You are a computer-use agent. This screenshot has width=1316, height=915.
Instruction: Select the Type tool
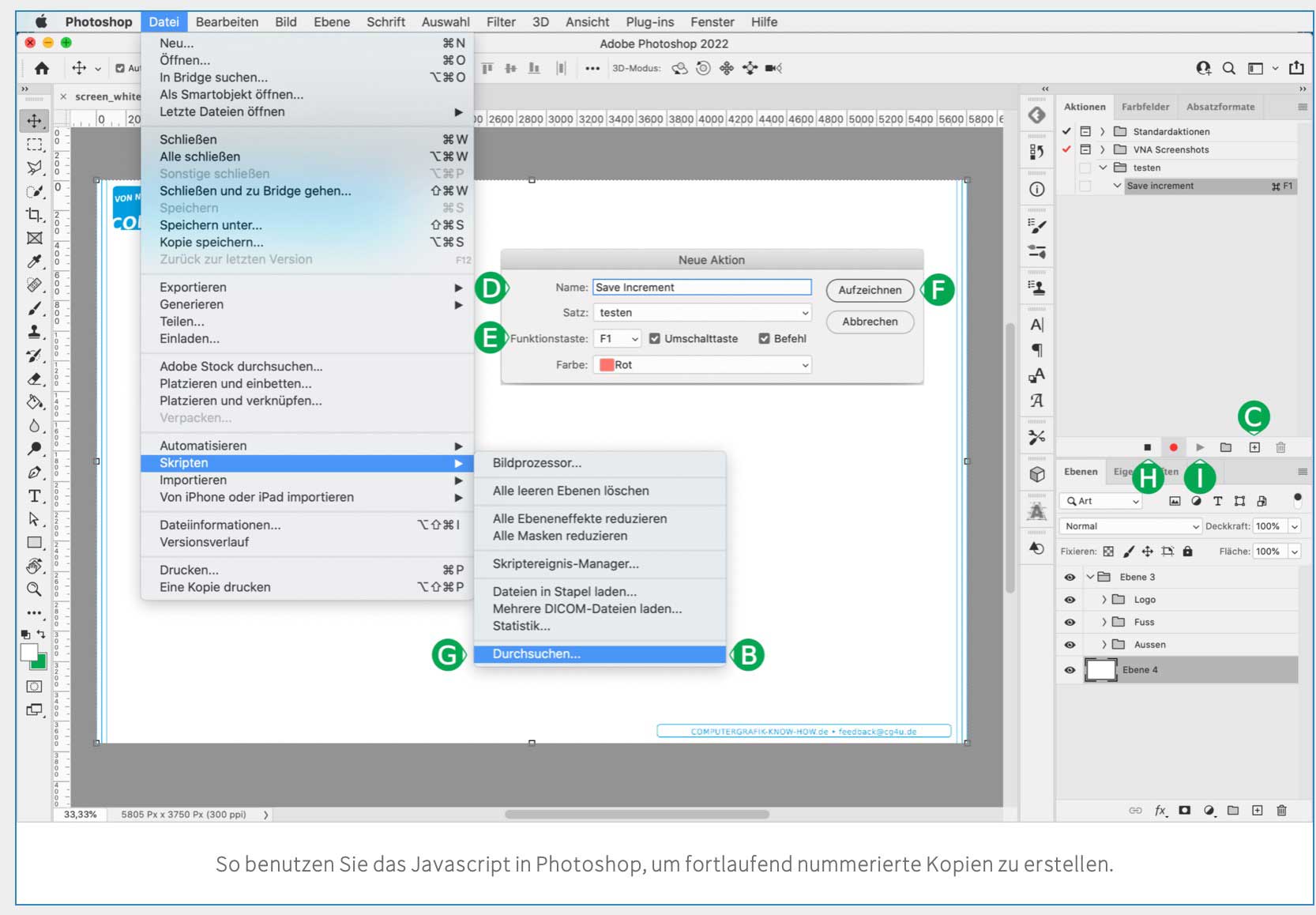pyautogui.click(x=34, y=496)
